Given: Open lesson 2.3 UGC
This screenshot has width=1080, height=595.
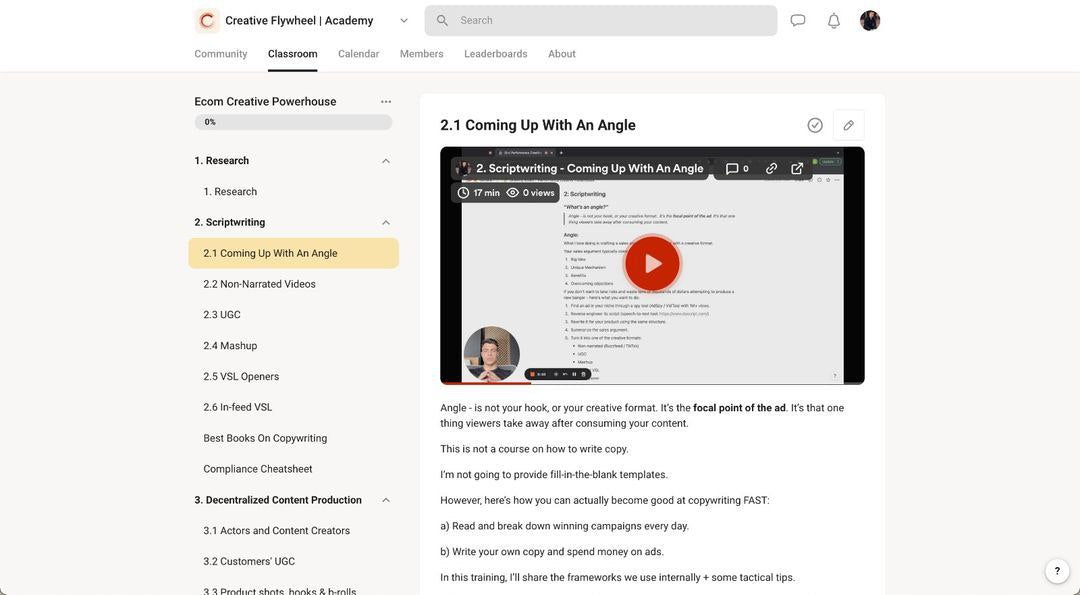Looking at the screenshot, I should 222,315.
